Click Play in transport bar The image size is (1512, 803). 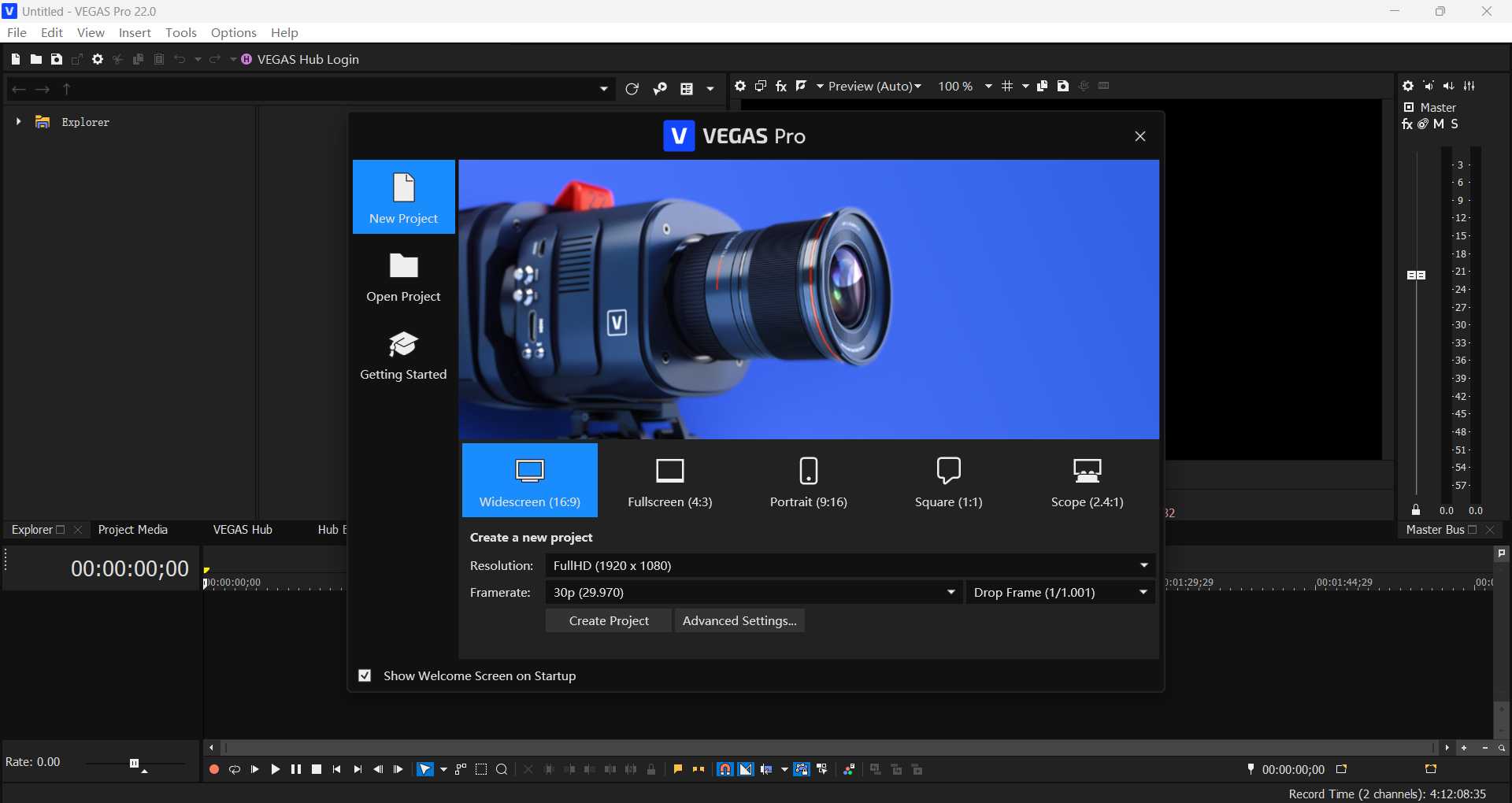[x=275, y=769]
